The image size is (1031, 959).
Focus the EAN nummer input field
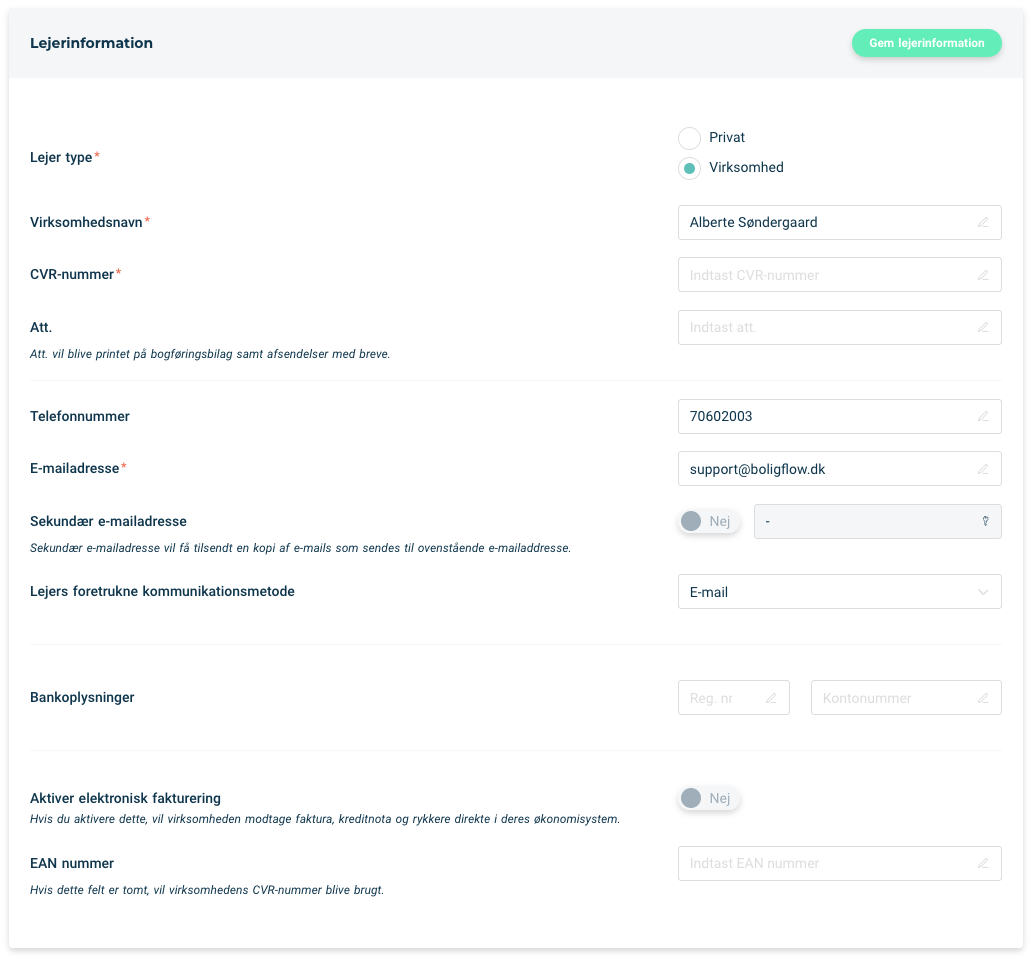pyautogui.click(x=839, y=864)
